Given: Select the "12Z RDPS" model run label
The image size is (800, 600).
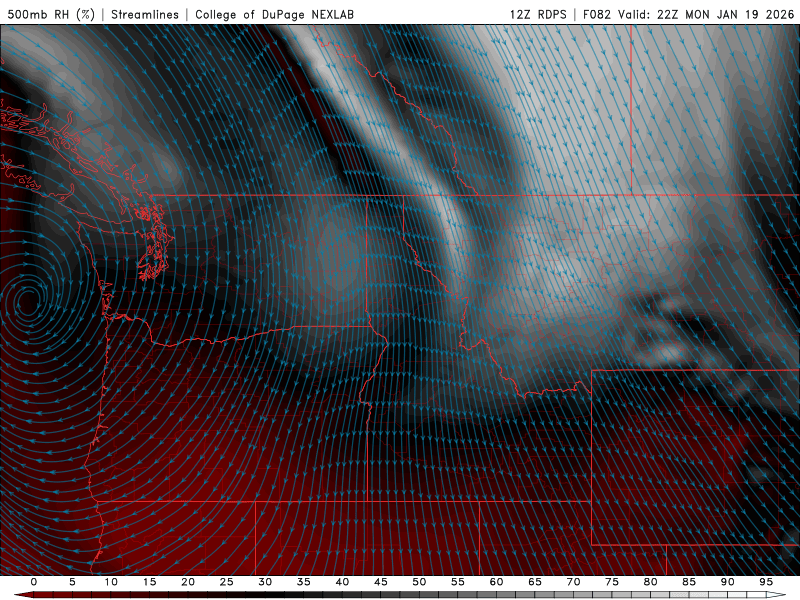Looking at the screenshot, I should 538,14.
